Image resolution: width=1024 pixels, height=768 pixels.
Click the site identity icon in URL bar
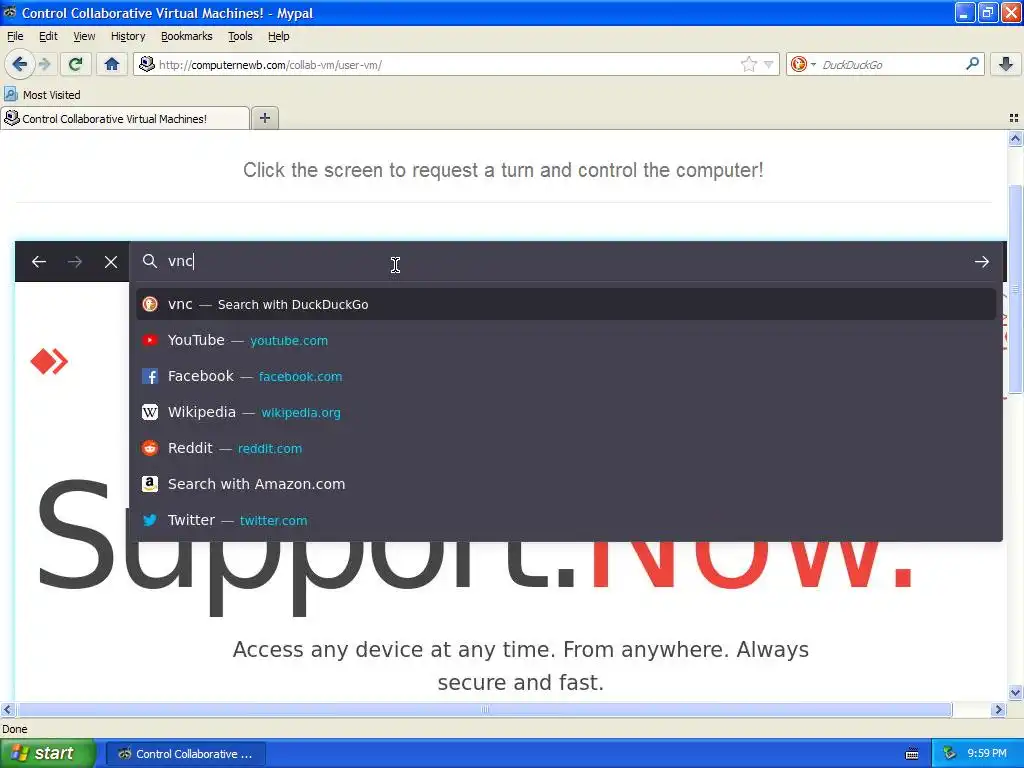click(147, 64)
